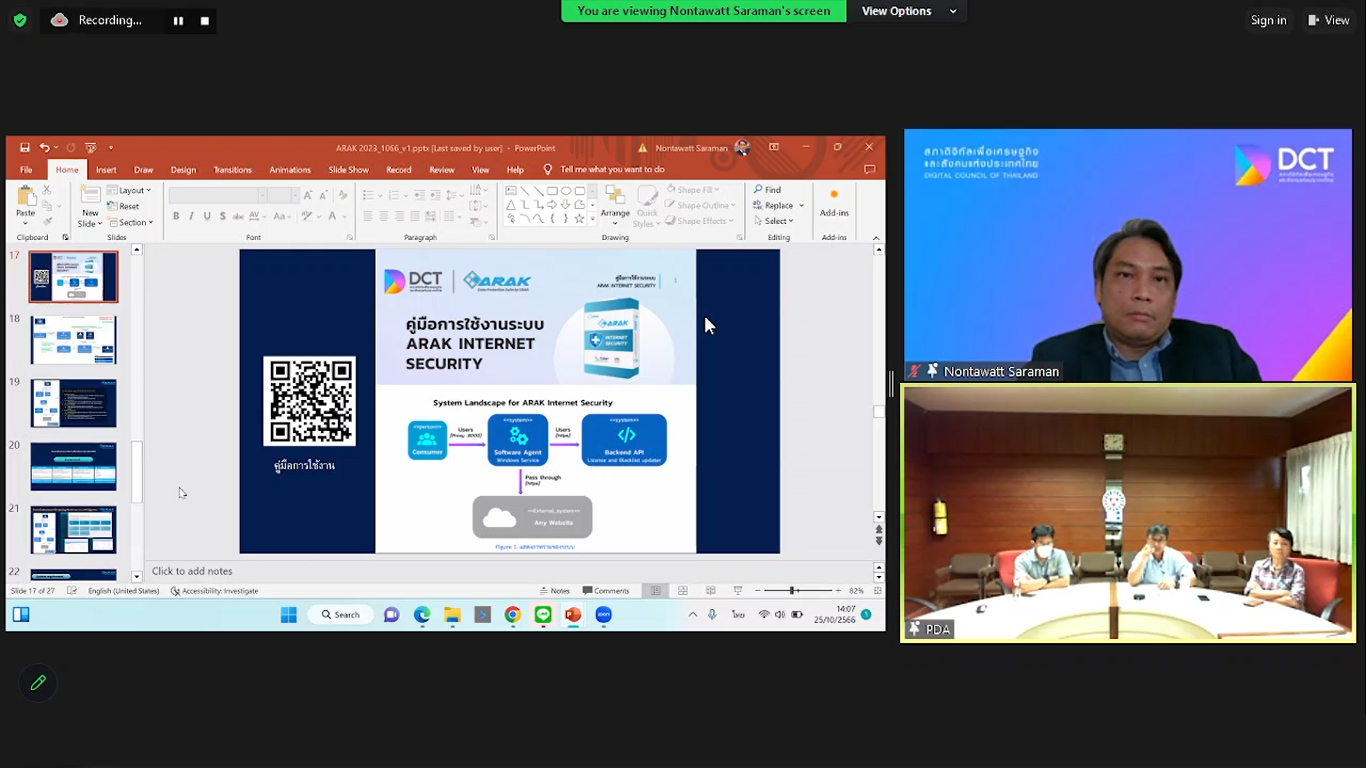Open the taskbar Search box
Viewport: 1366px width, 768px height.
click(340, 615)
